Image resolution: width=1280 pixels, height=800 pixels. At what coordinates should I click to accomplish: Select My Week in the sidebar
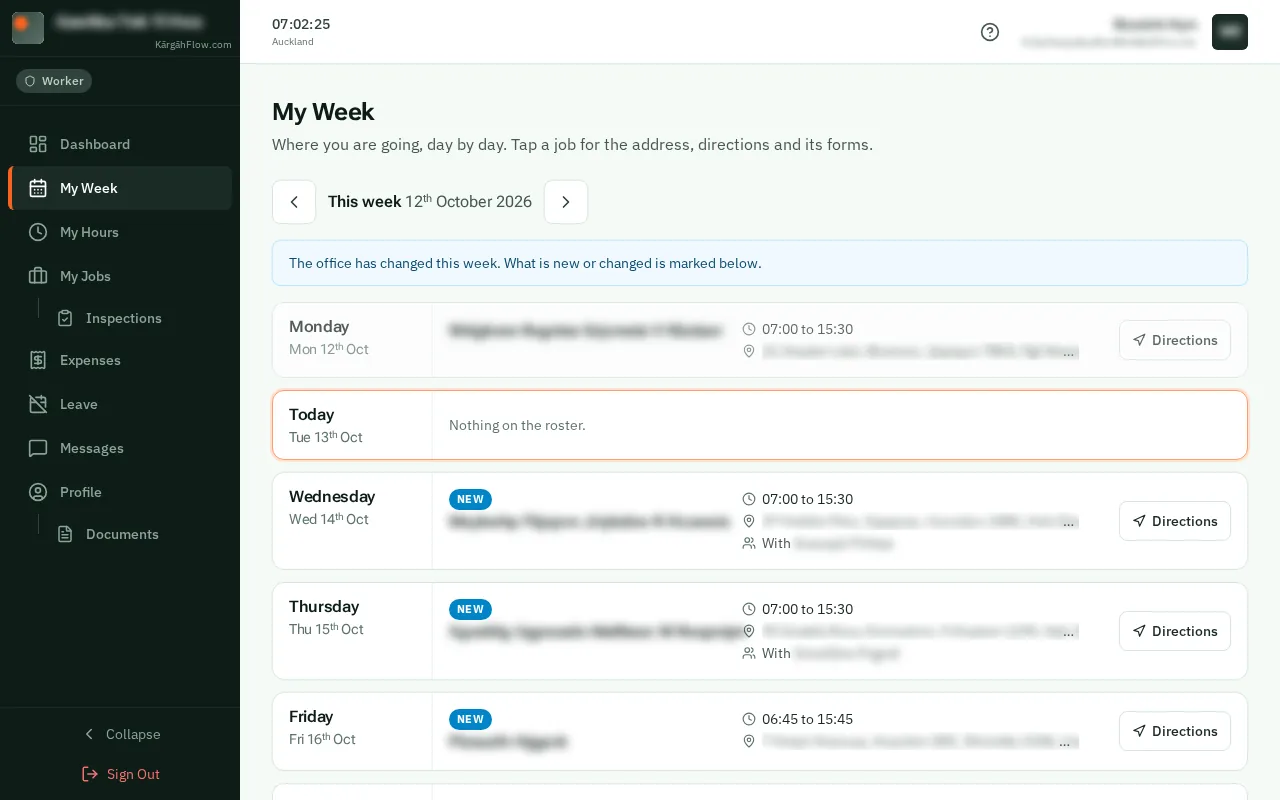point(120,188)
